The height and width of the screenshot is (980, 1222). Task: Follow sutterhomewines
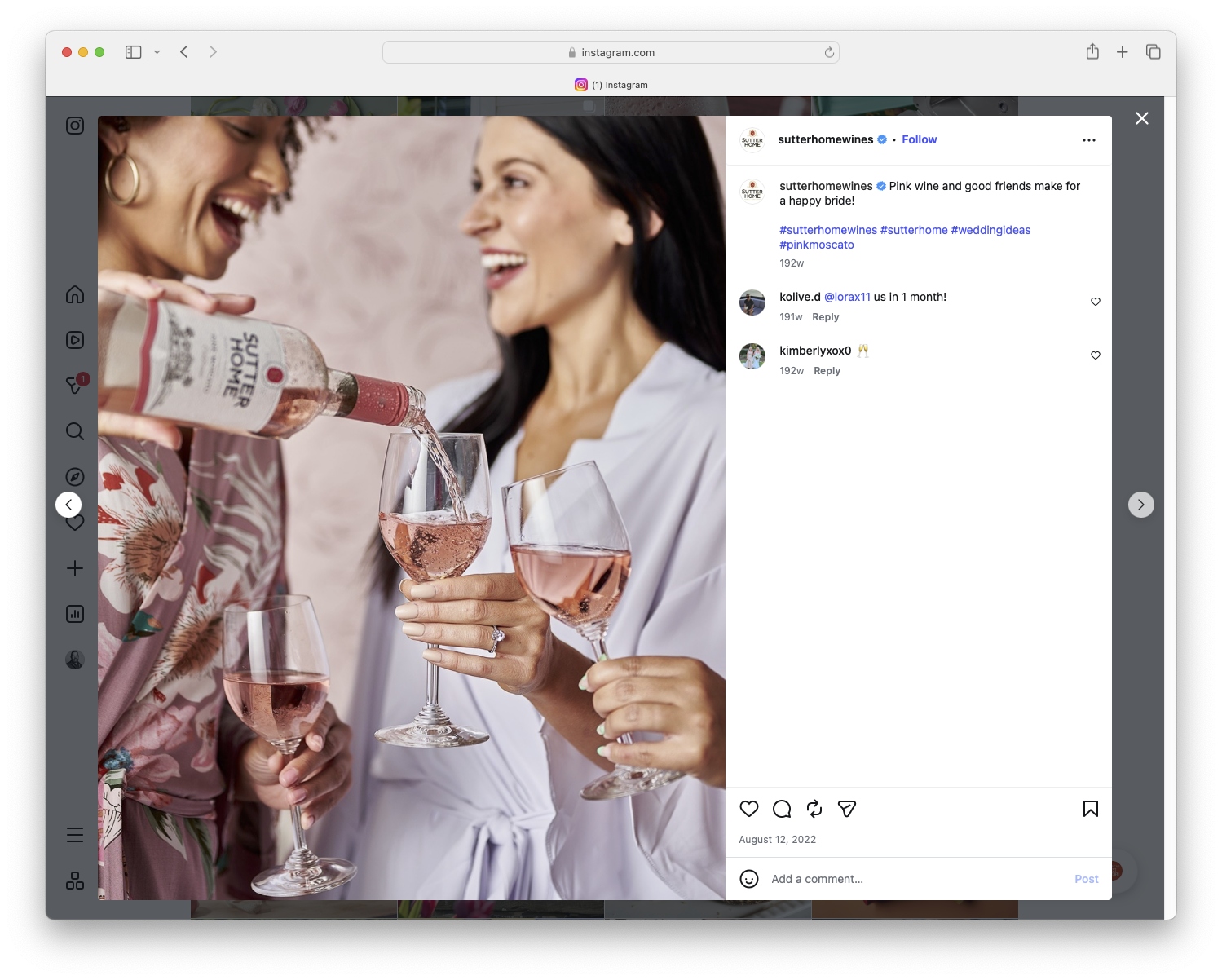(919, 139)
